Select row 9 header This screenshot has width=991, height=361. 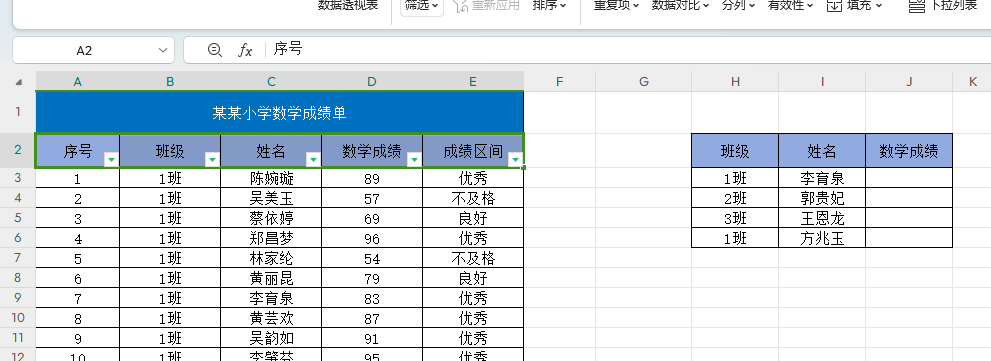18,298
